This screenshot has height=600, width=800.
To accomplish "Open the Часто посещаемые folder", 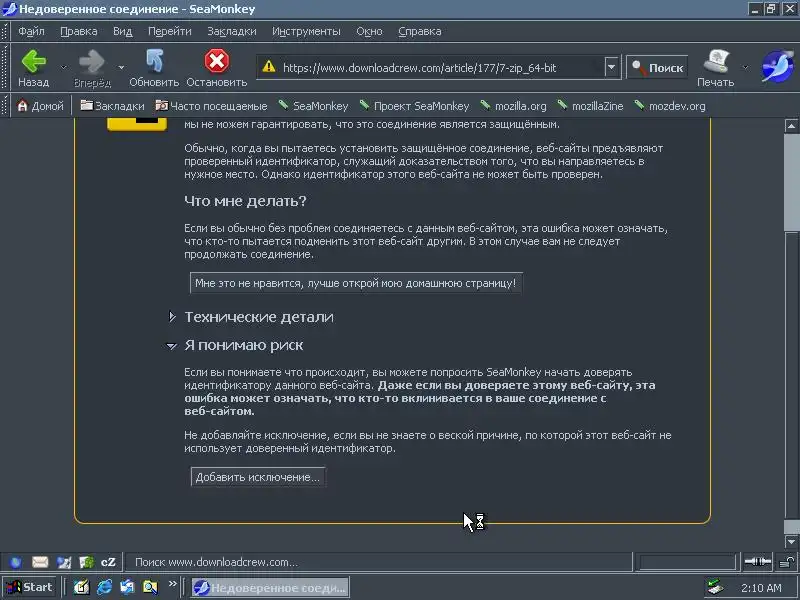I will coord(211,106).
